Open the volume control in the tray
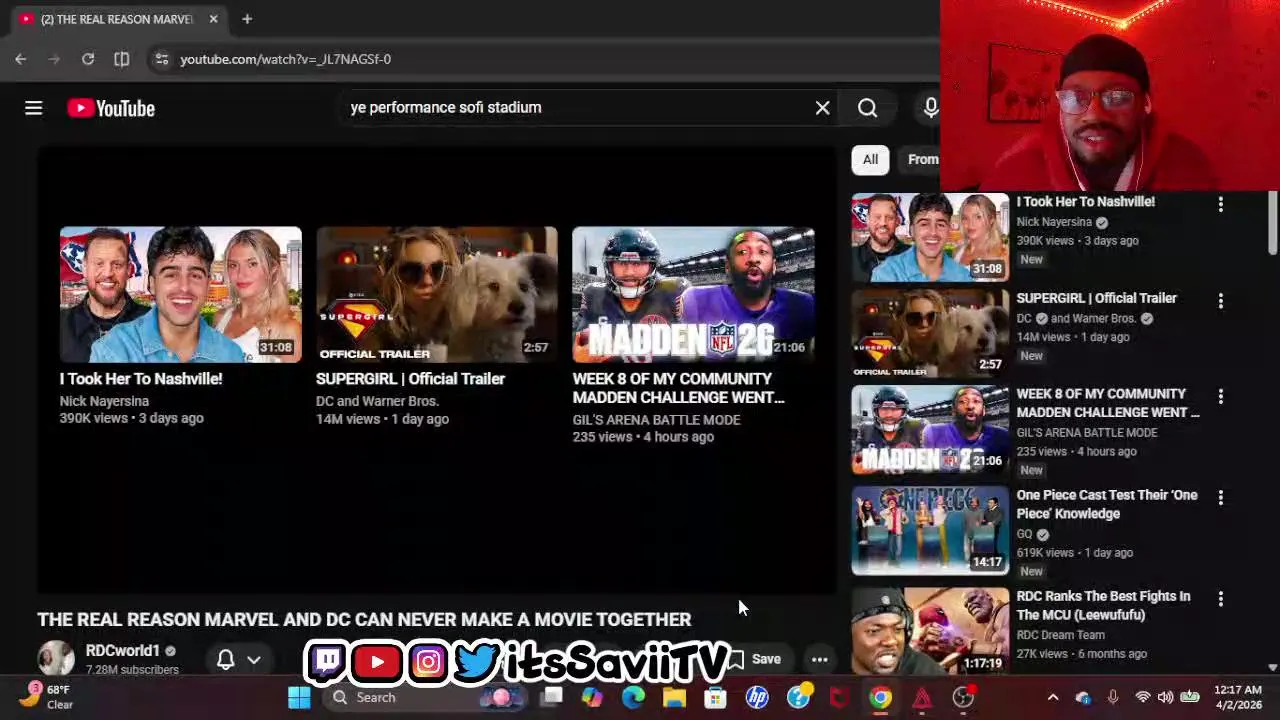 point(1165,697)
